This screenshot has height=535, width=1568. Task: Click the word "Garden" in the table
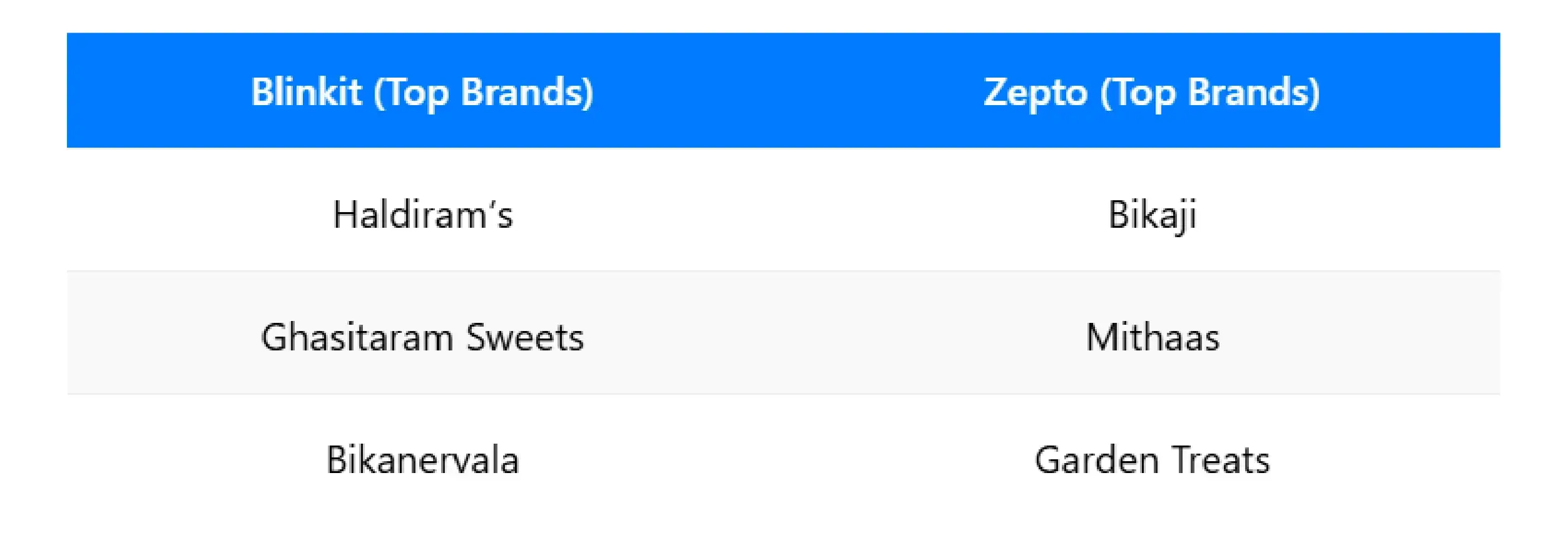point(1097,460)
